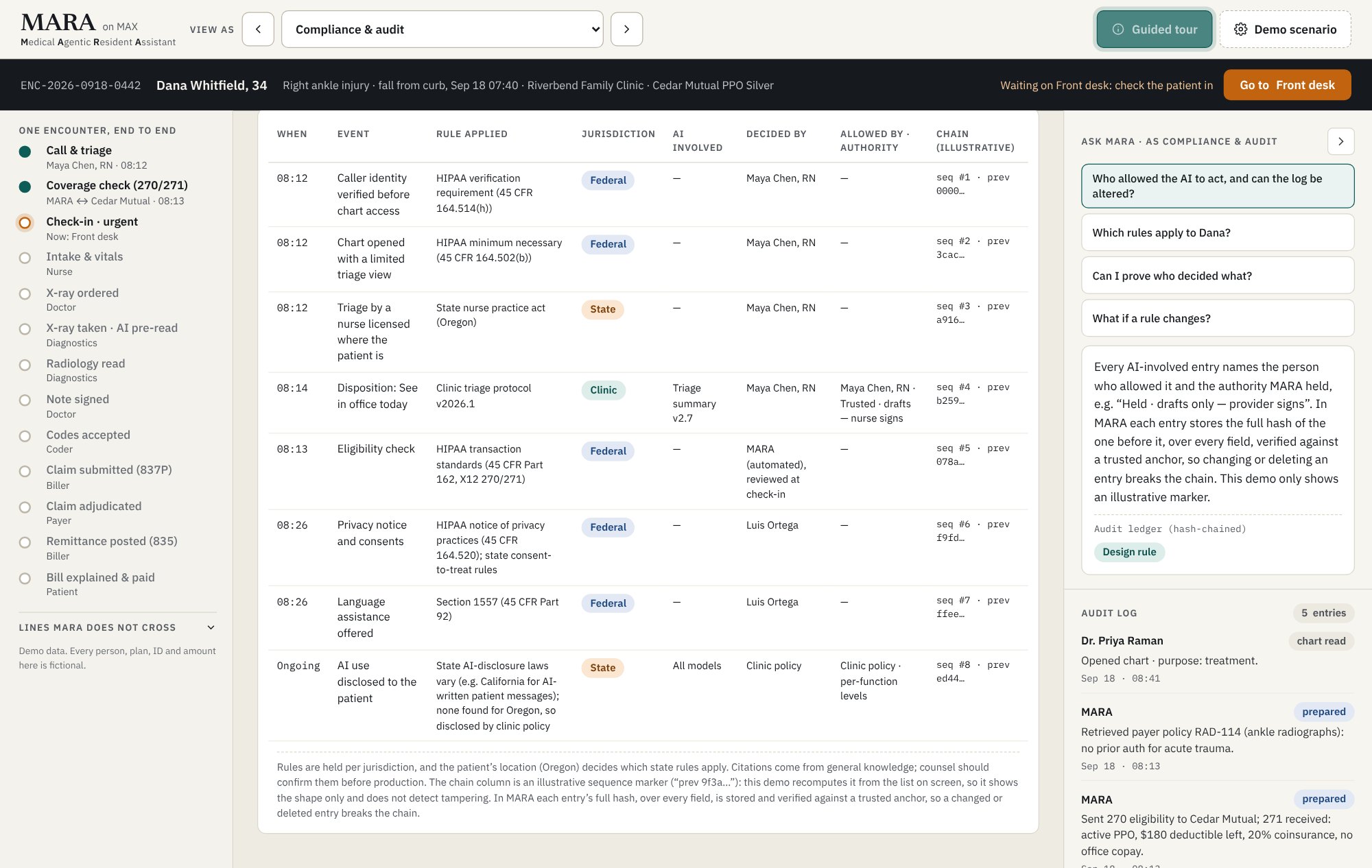Viewport: 1372px width, 868px height.
Task: Click the MARA on MAX logo
Action: coord(98,29)
